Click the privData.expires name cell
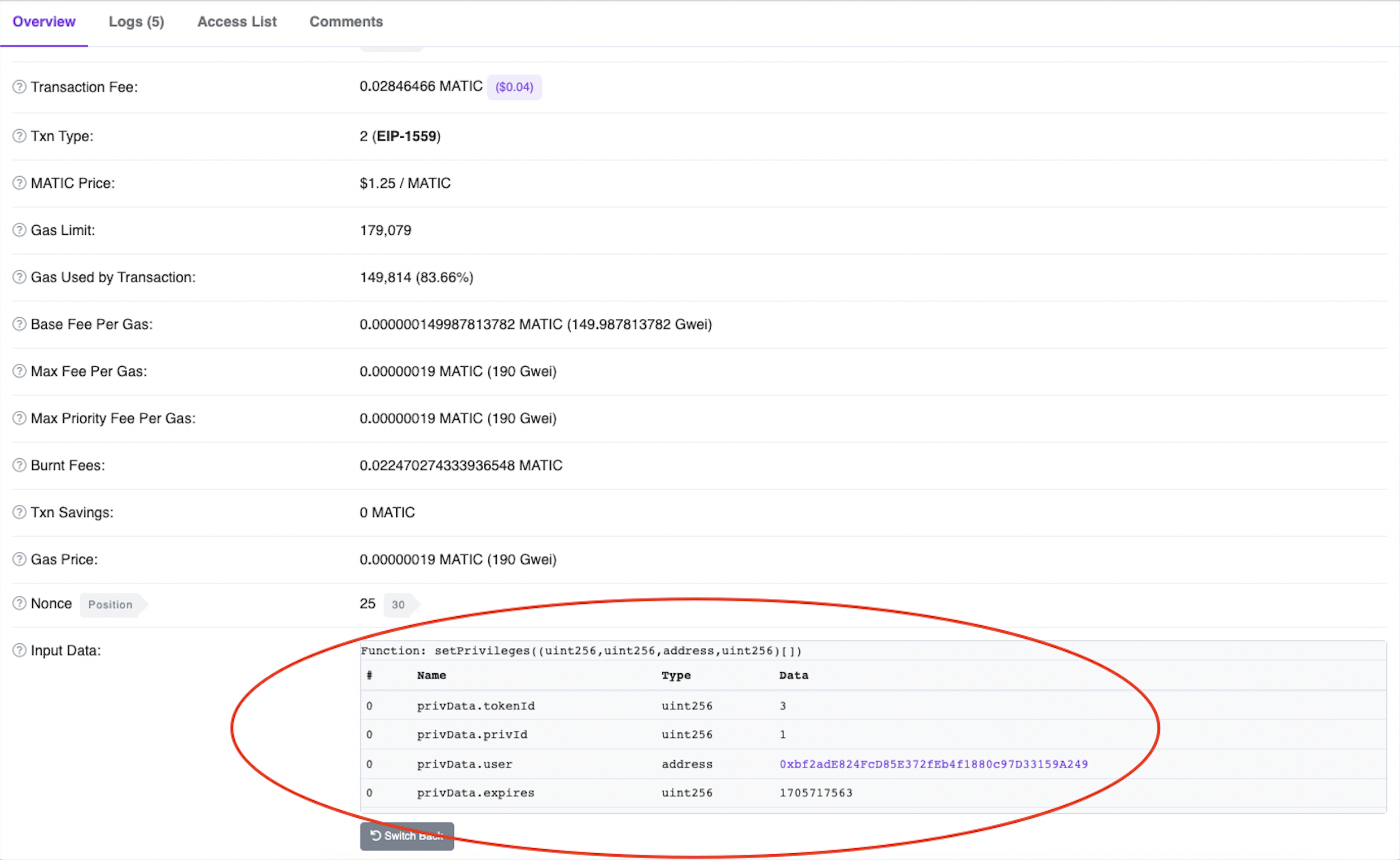Viewport: 1400px width, 860px height. click(x=475, y=793)
